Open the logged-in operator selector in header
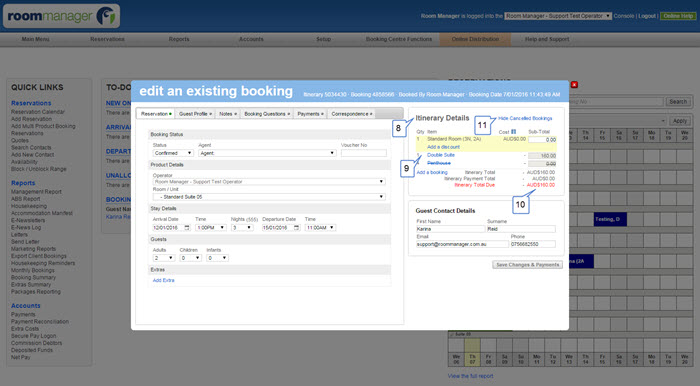Image resolution: width=700 pixels, height=386 pixels. [x=558, y=16]
